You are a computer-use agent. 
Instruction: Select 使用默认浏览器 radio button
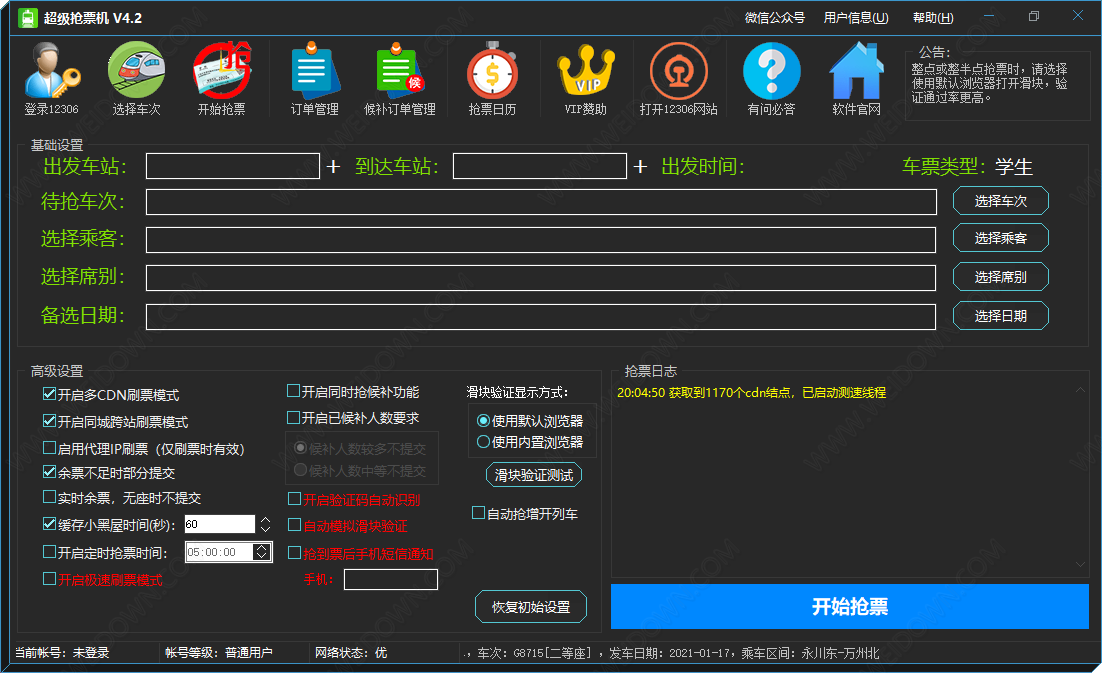coord(484,421)
